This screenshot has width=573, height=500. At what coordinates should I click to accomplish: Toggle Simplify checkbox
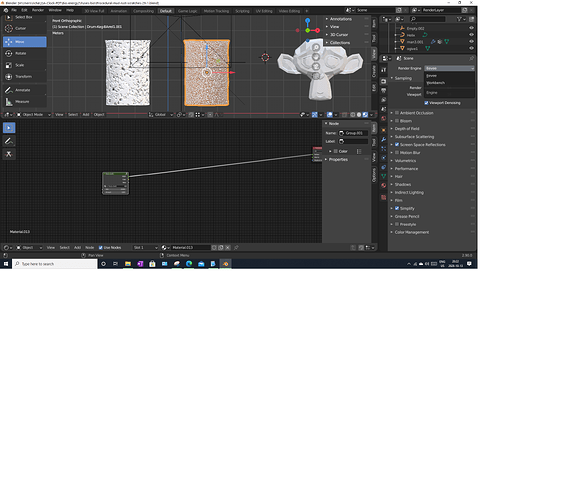(x=397, y=208)
